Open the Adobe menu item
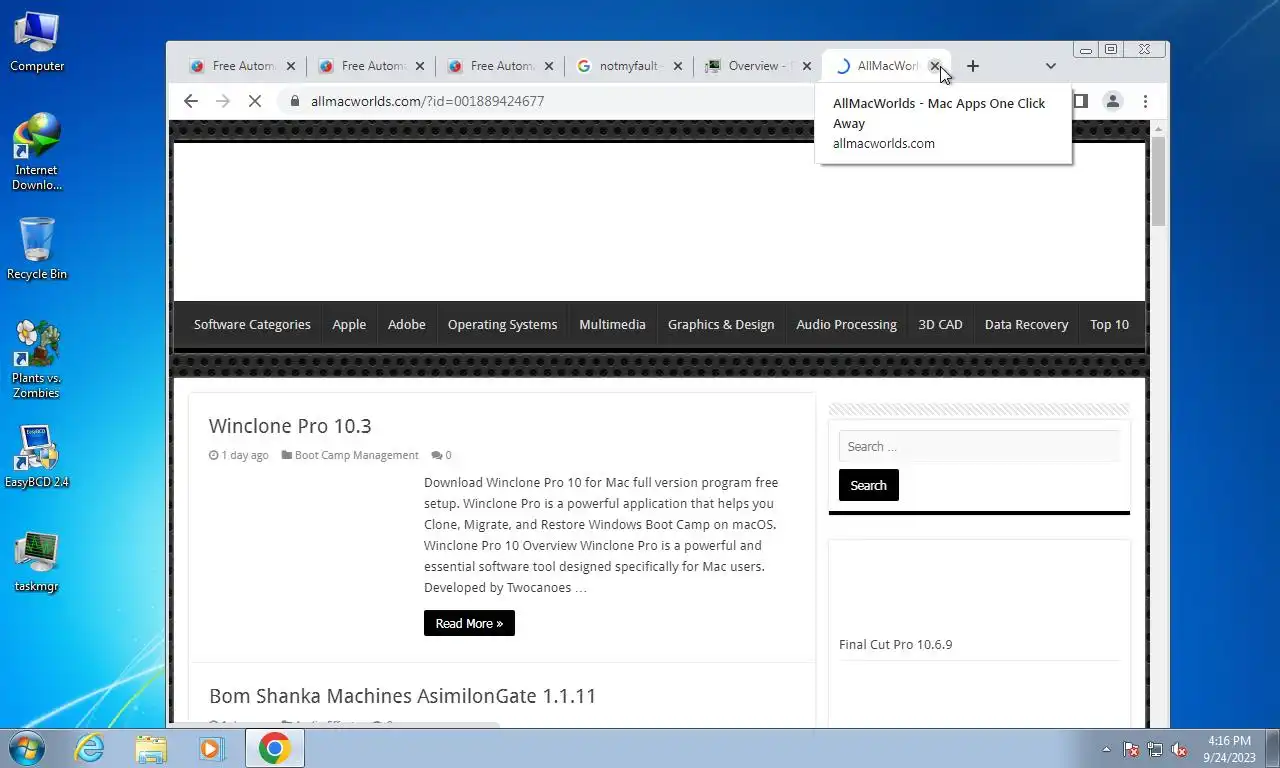 tap(407, 324)
